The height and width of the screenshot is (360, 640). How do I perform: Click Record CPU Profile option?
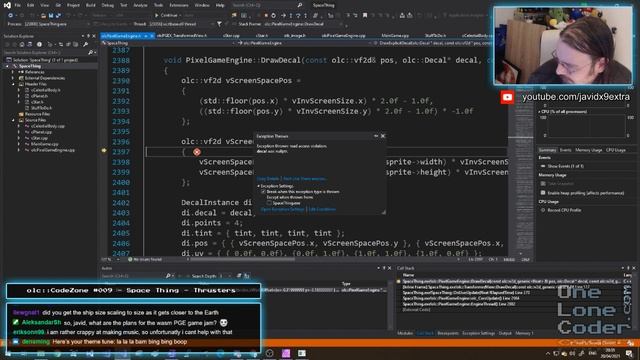[x=564, y=210]
